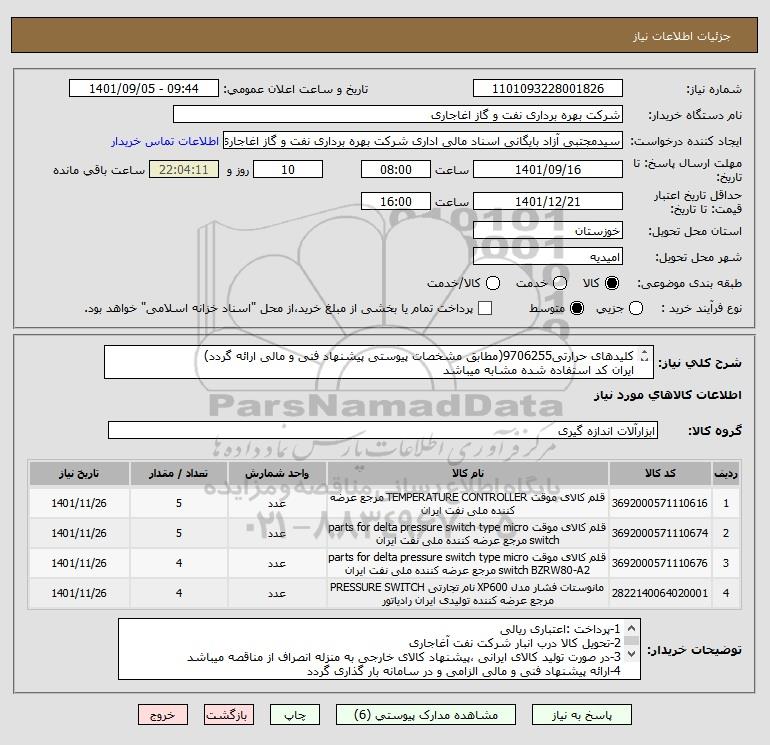Click need date in row 4
Viewport: 770px width, 745px height.
pyautogui.click(x=79, y=593)
